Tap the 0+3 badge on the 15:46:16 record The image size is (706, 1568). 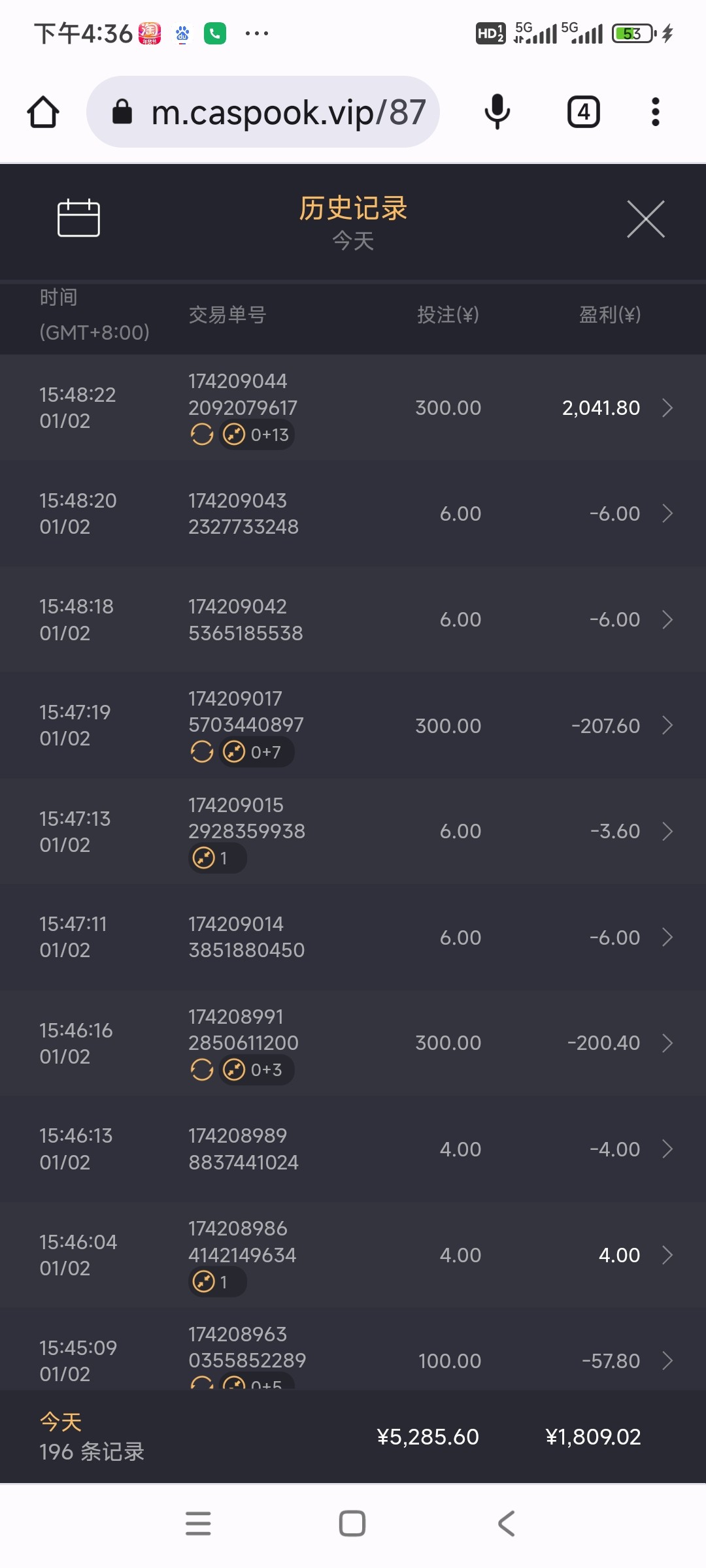[255, 1070]
